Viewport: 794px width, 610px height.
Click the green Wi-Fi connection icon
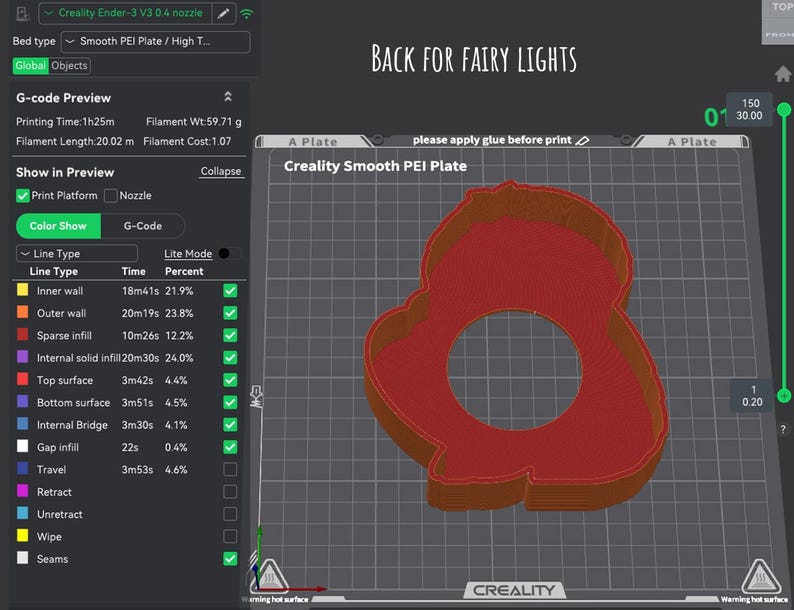[247, 14]
